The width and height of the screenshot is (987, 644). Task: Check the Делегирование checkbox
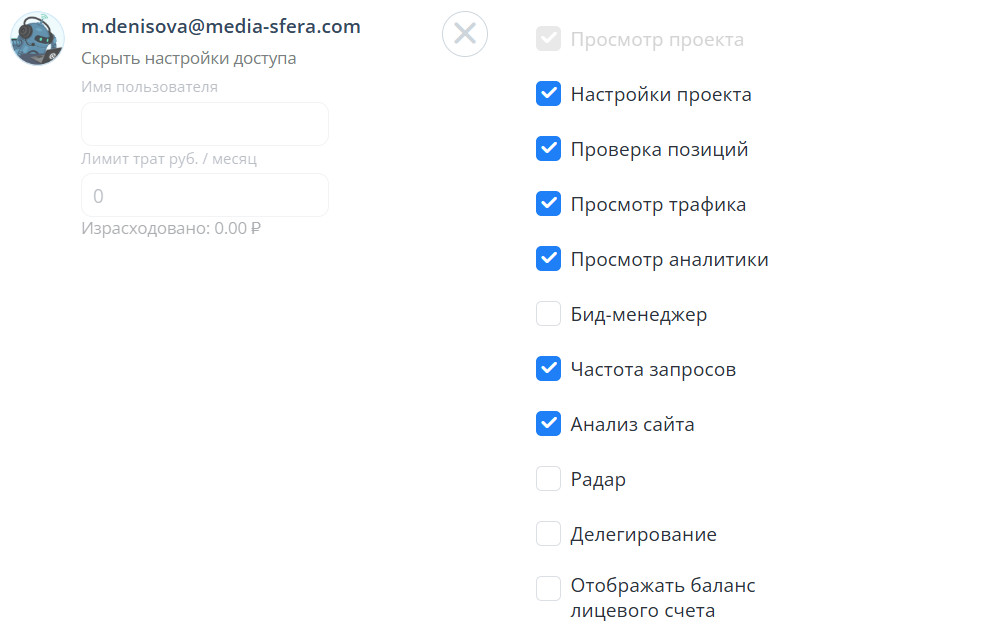(x=548, y=534)
